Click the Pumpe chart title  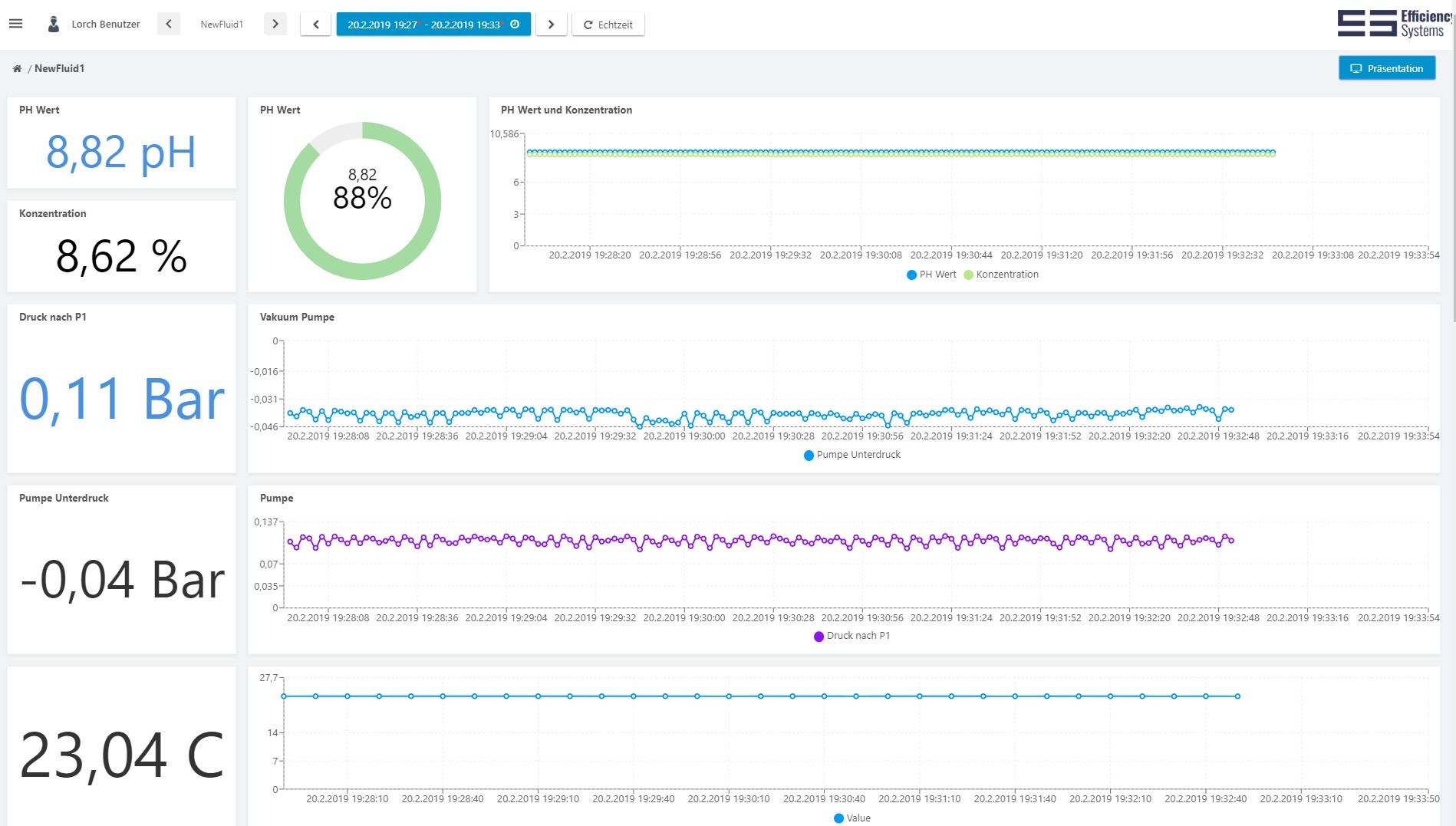point(276,498)
